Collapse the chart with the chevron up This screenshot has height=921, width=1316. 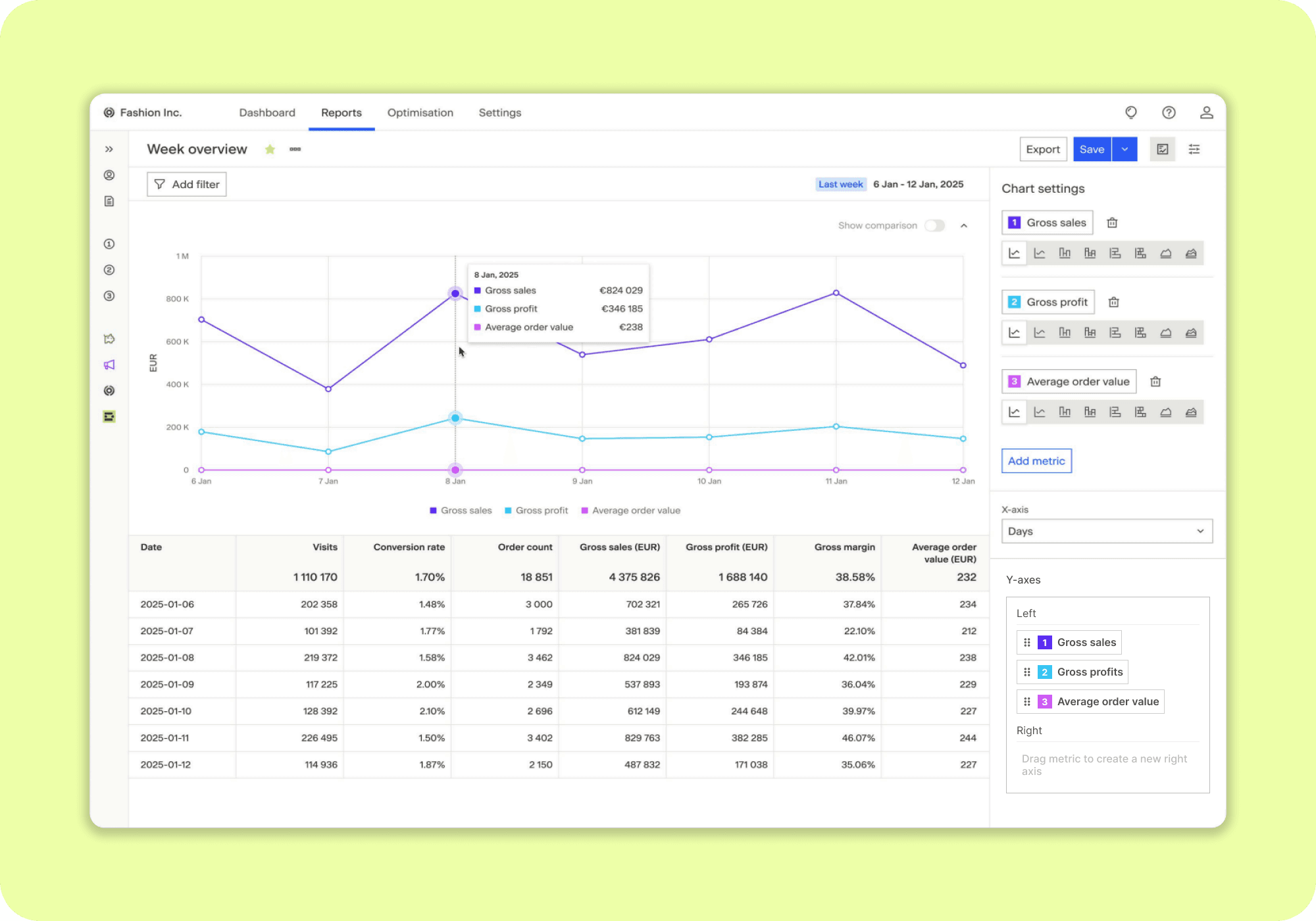964,226
